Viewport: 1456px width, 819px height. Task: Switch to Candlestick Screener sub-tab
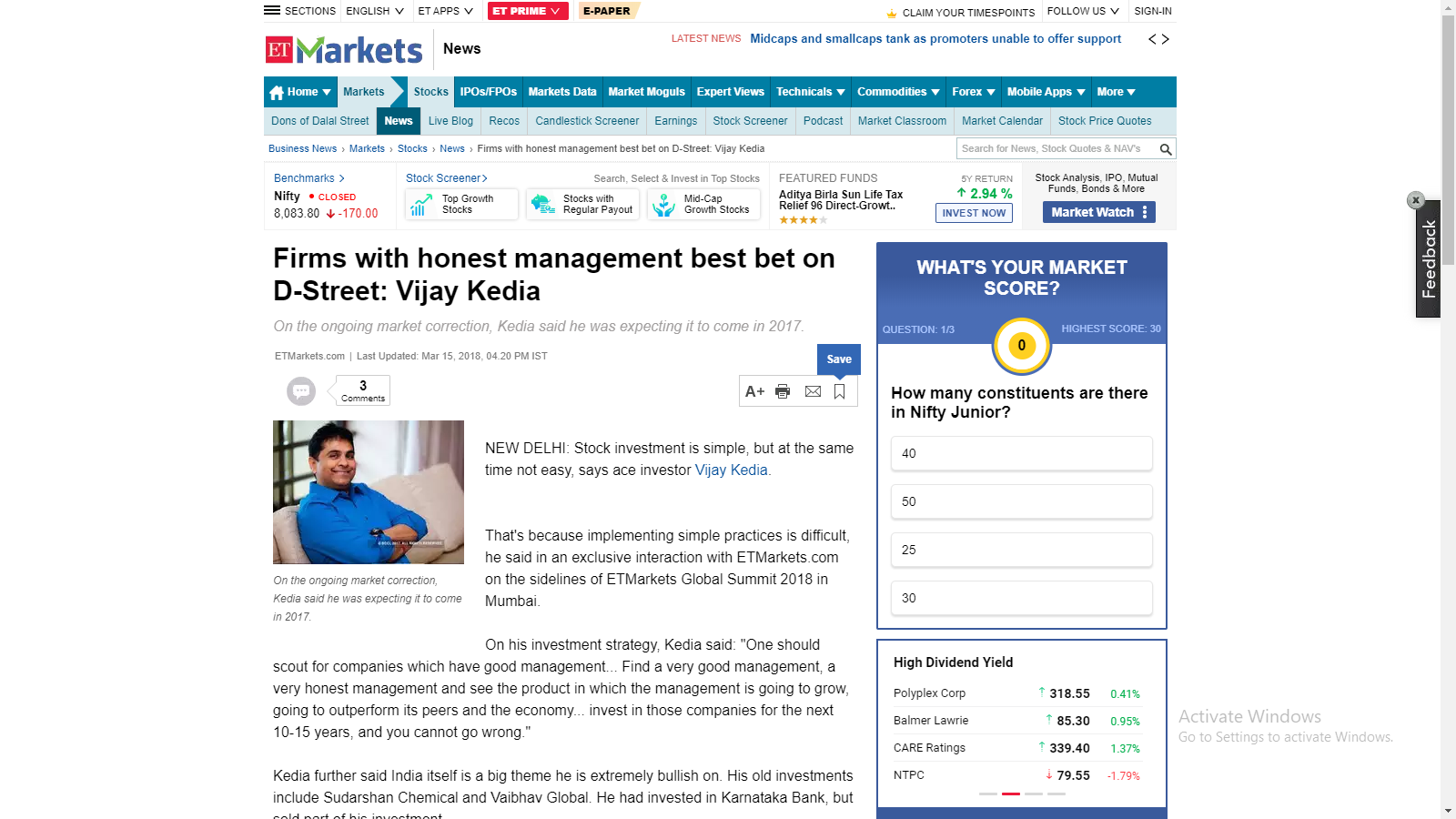coord(587,121)
